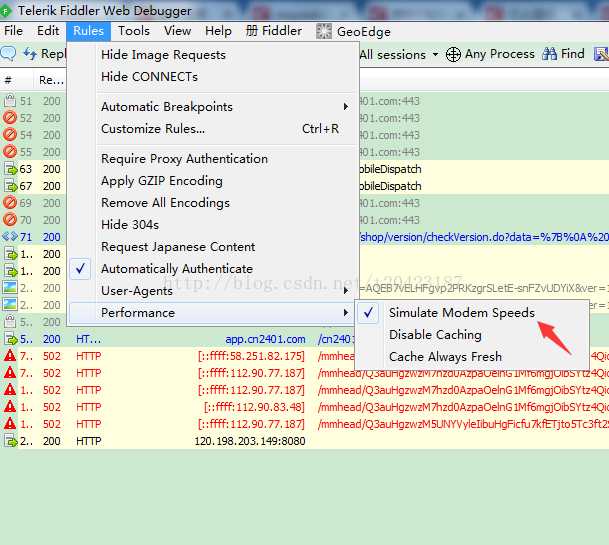The width and height of the screenshot is (609, 545).
Task: Click the picture icon right of Find
Action: tap(601, 54)
